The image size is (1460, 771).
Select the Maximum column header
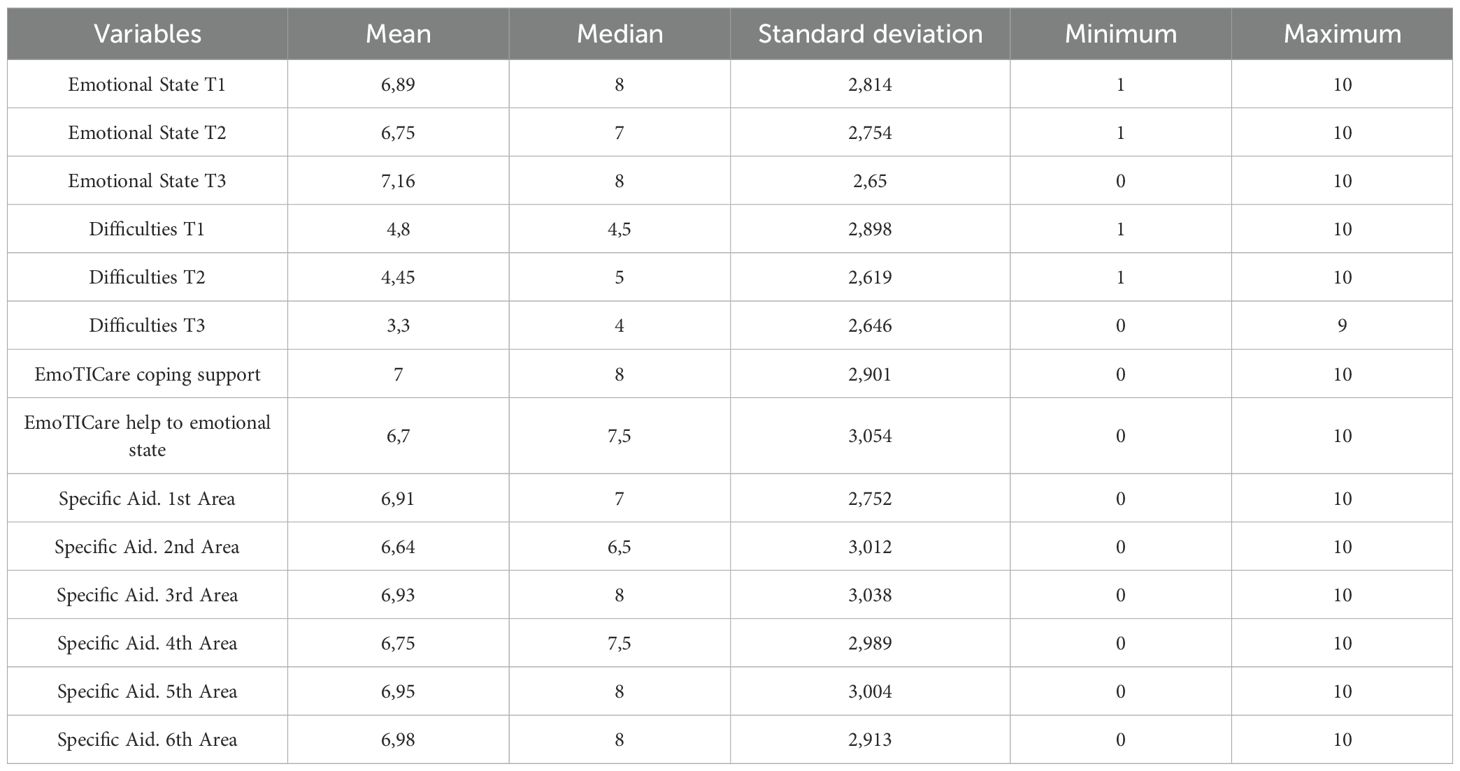pos(1342,34)
